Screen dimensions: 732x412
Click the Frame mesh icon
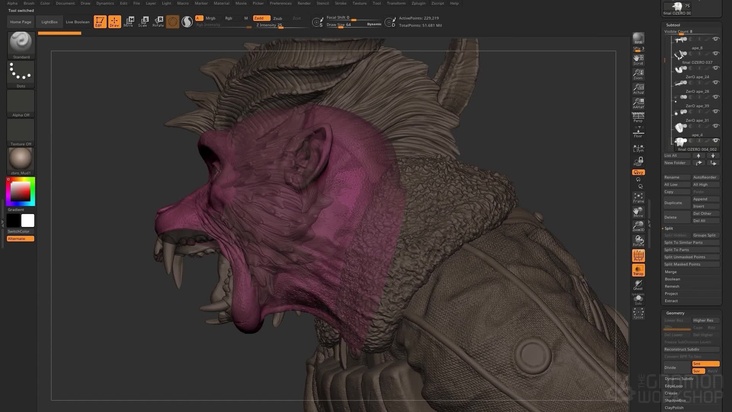pyautogui.click(x=638, y=197)
